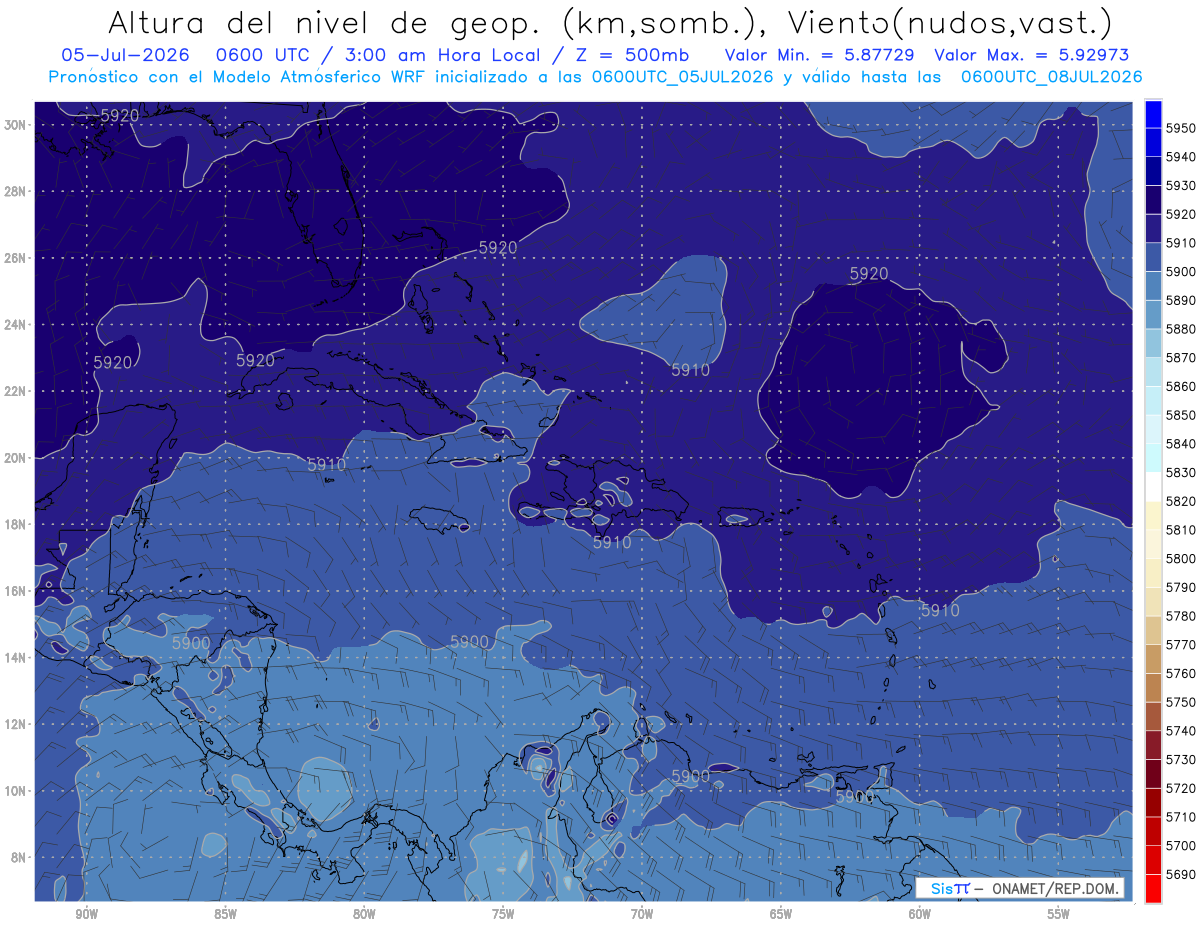Click the "70W" longitude axis label
Viewport: 1200px width, 927px height.
coord(642,914)
